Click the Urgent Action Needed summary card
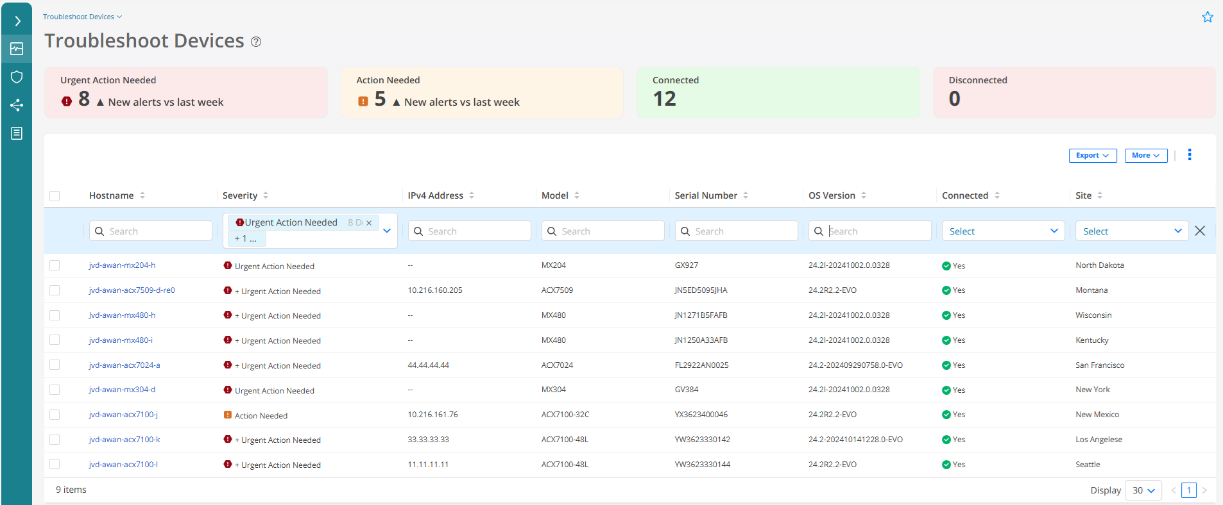Viewport: 1223px width, 505px height. [185, 92]
